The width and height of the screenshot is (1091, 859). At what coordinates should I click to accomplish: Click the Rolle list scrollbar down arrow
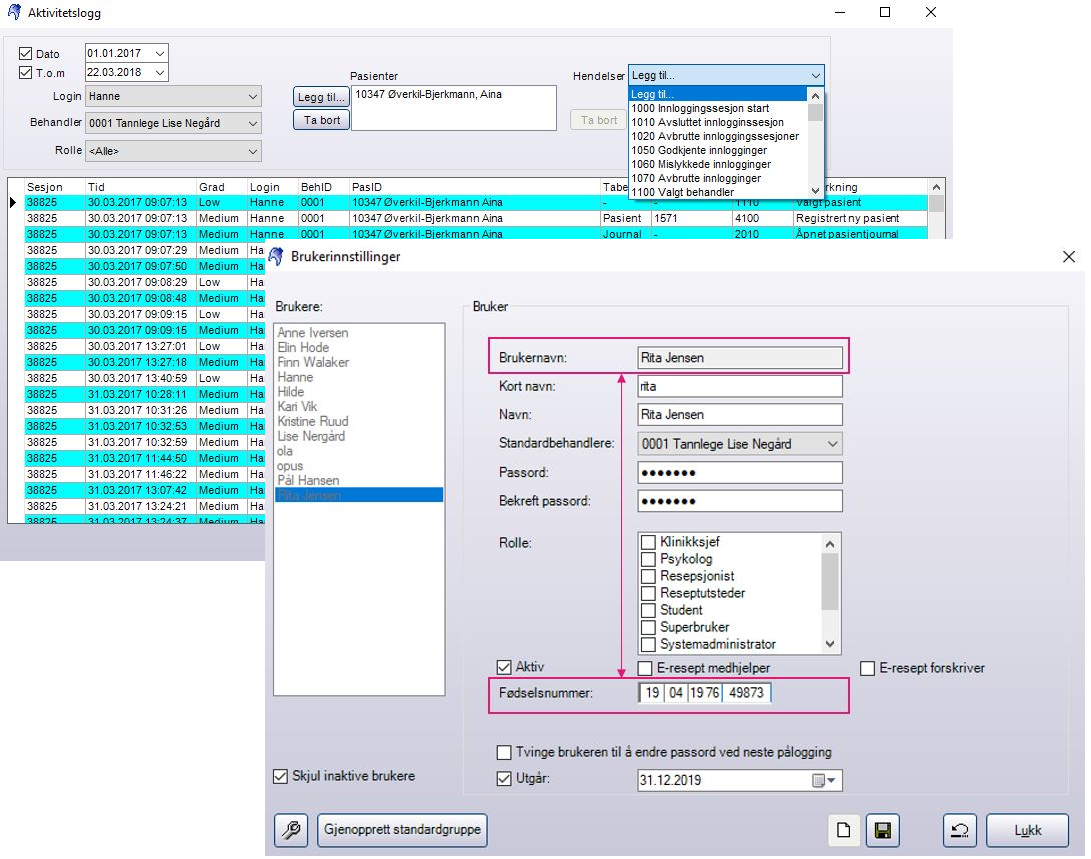[x=830, y=644]
